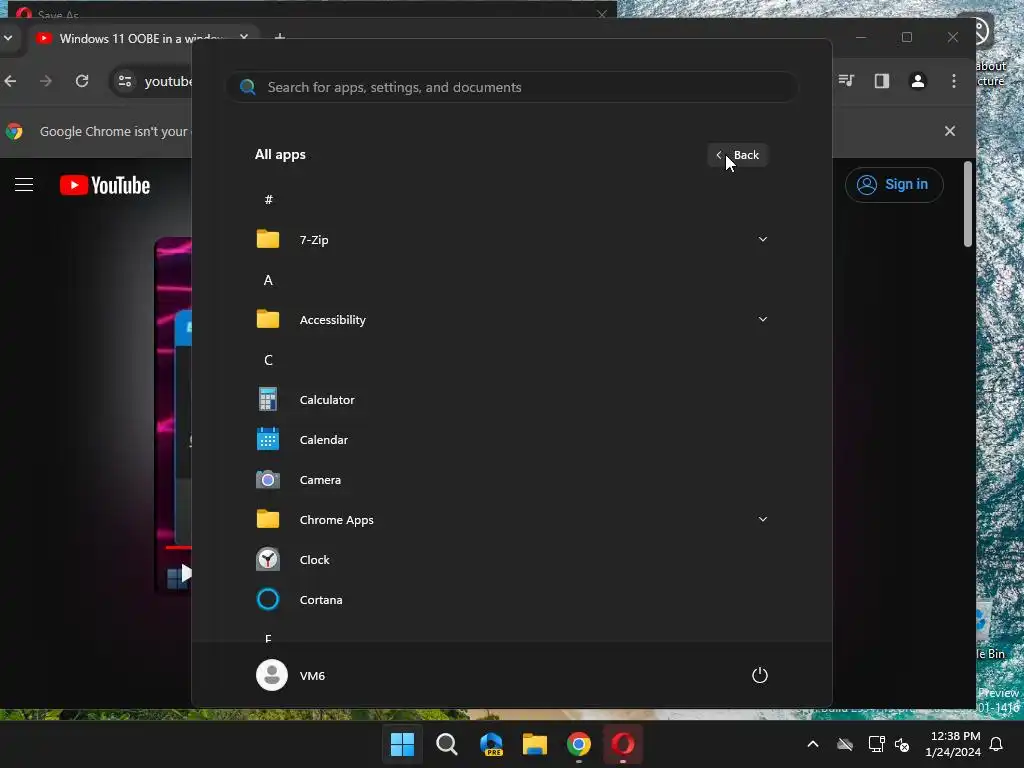
Task: Open the Calculator app
Action: (511, 400)
